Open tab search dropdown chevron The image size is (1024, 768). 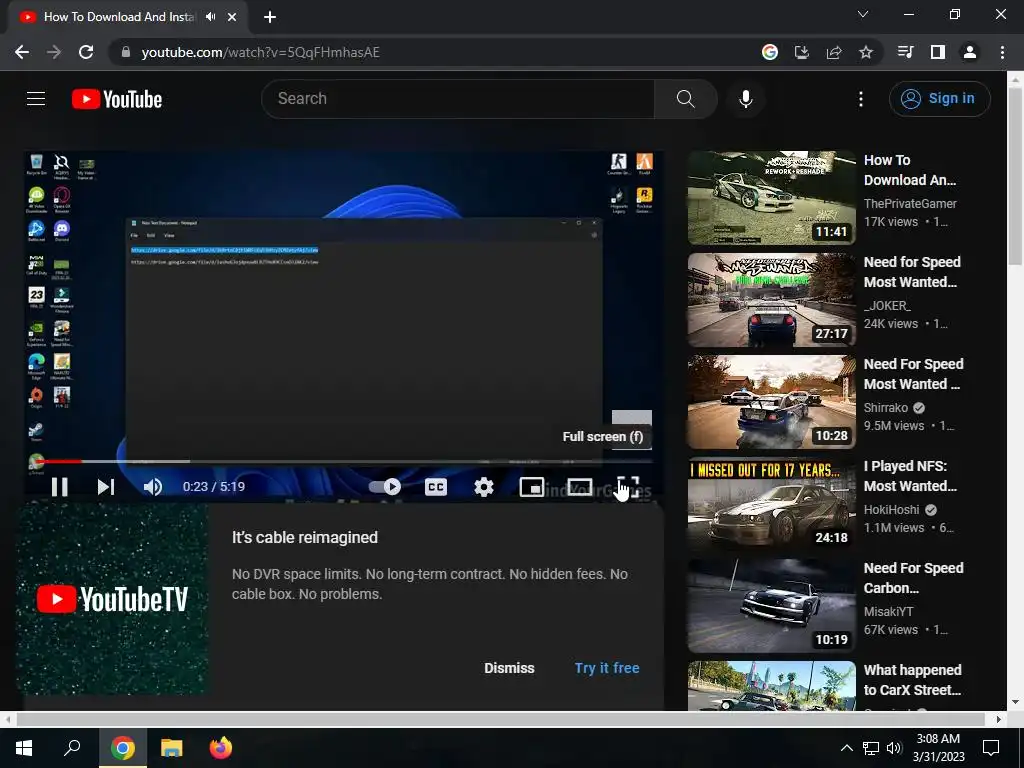click(x=863, y=14)
